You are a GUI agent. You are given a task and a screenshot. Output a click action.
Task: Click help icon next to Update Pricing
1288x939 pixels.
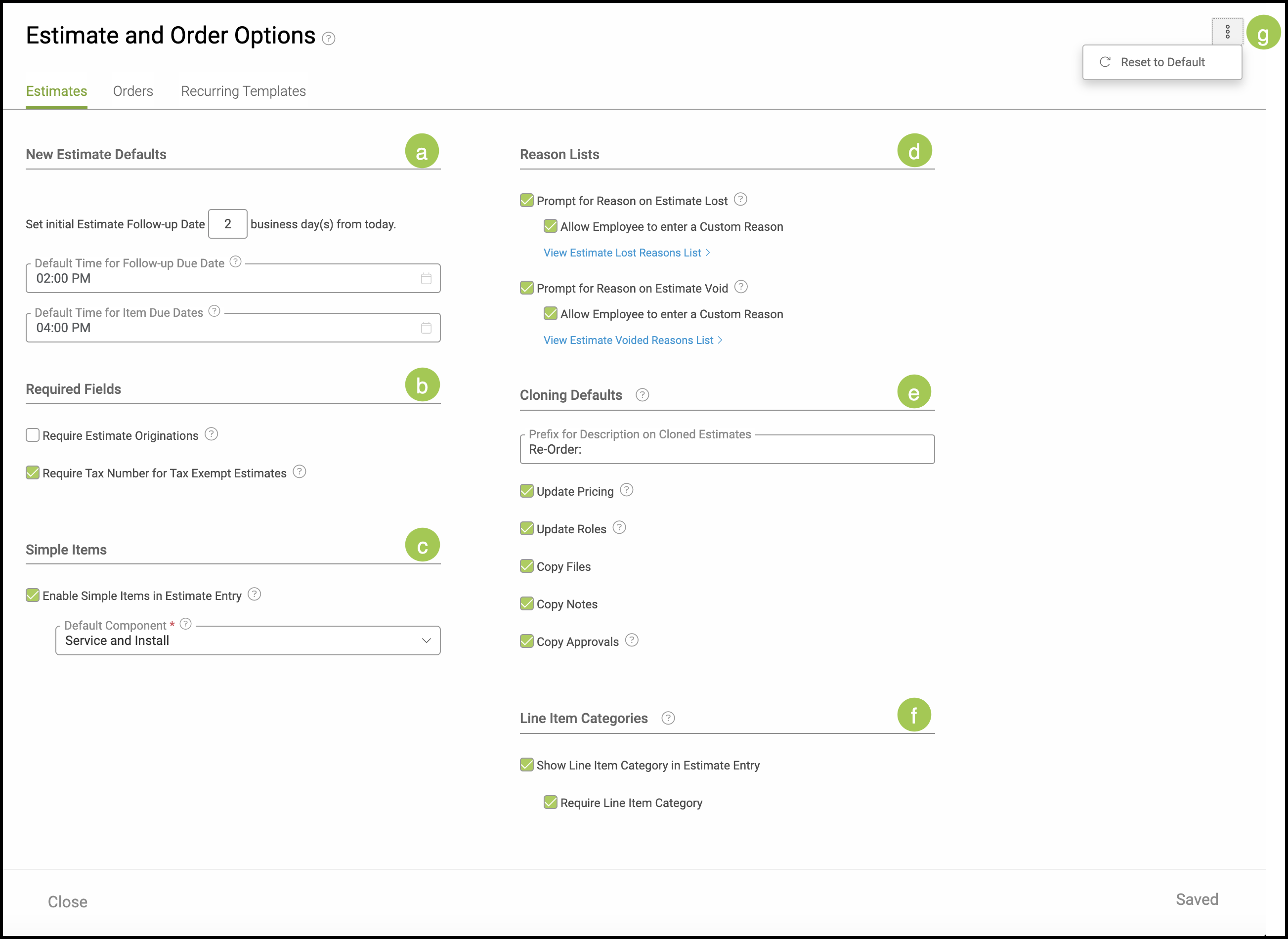point(626,490)
